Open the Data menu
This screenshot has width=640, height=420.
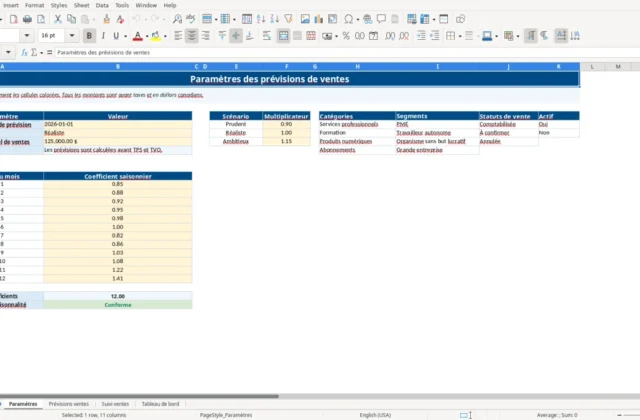pos(102,5)
